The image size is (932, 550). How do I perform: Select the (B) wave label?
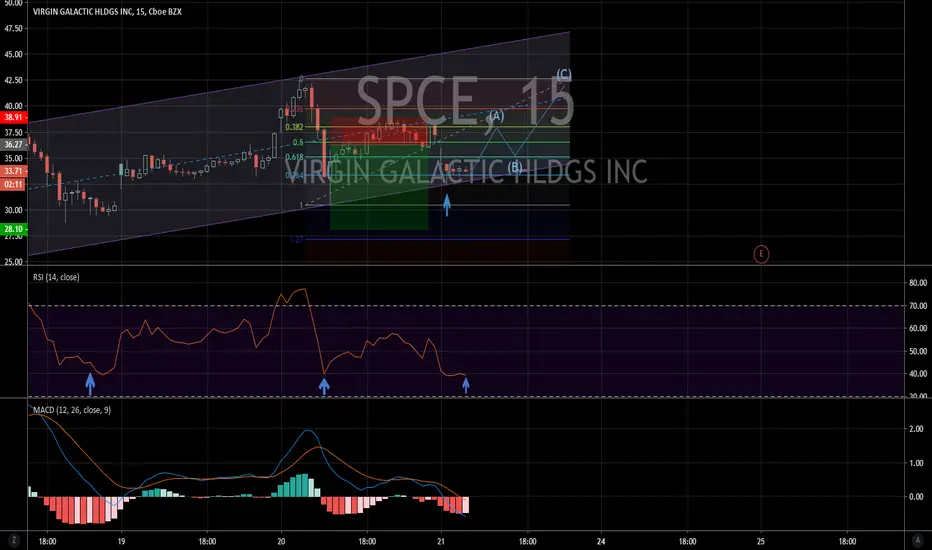coord(515,167)
